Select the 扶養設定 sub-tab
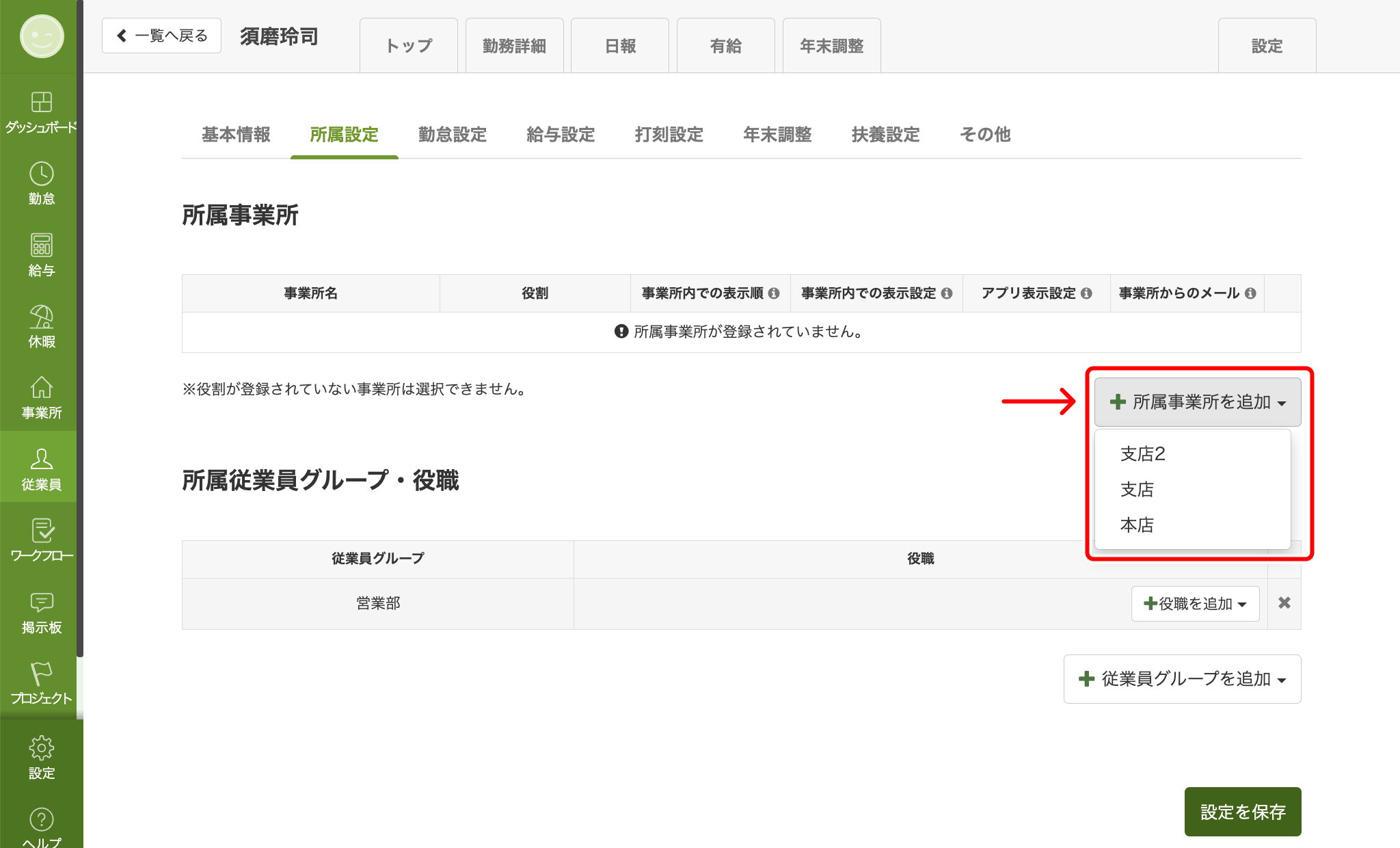 886,135
